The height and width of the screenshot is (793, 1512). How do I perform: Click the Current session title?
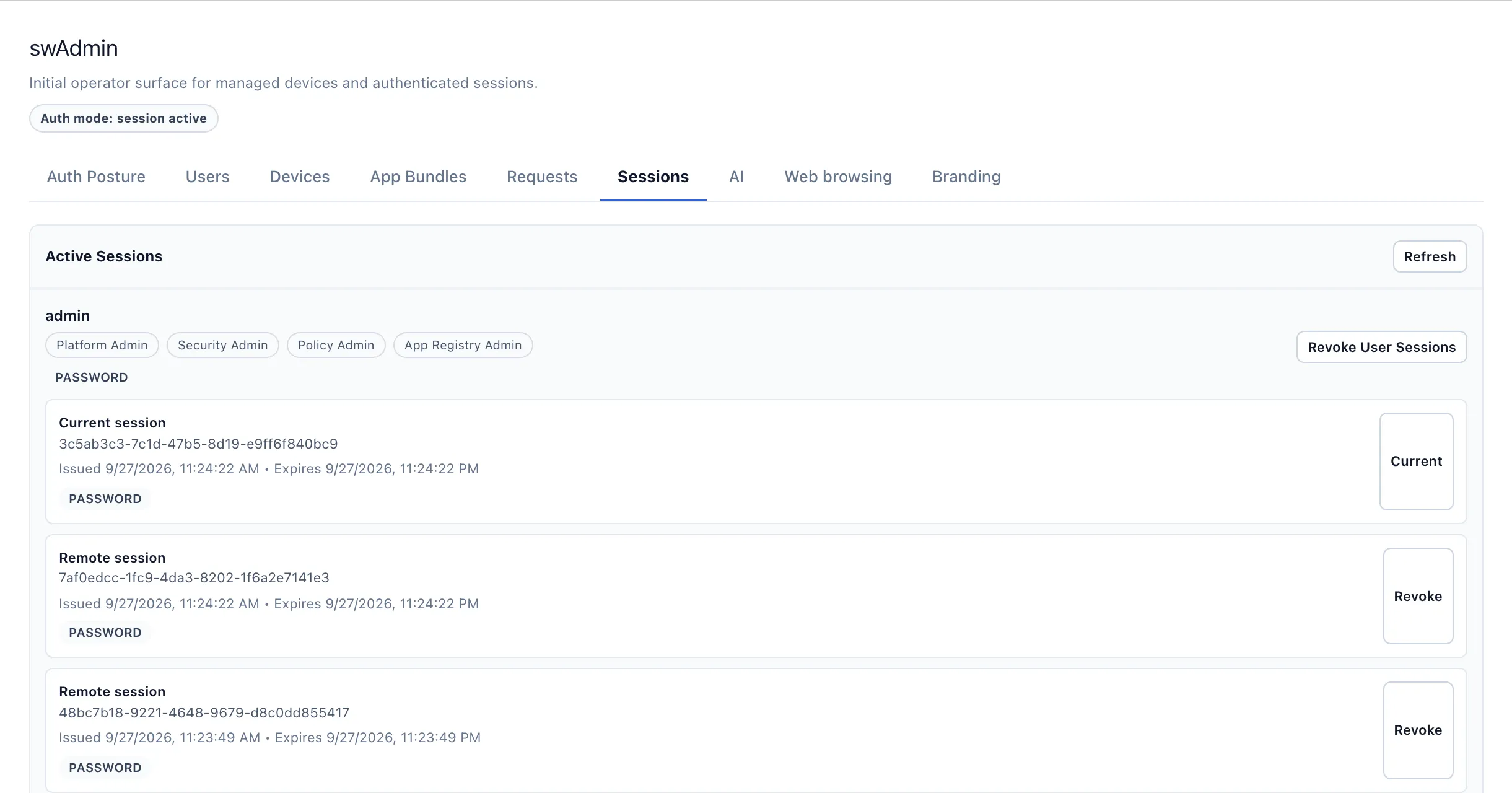(x=112, y=423)
